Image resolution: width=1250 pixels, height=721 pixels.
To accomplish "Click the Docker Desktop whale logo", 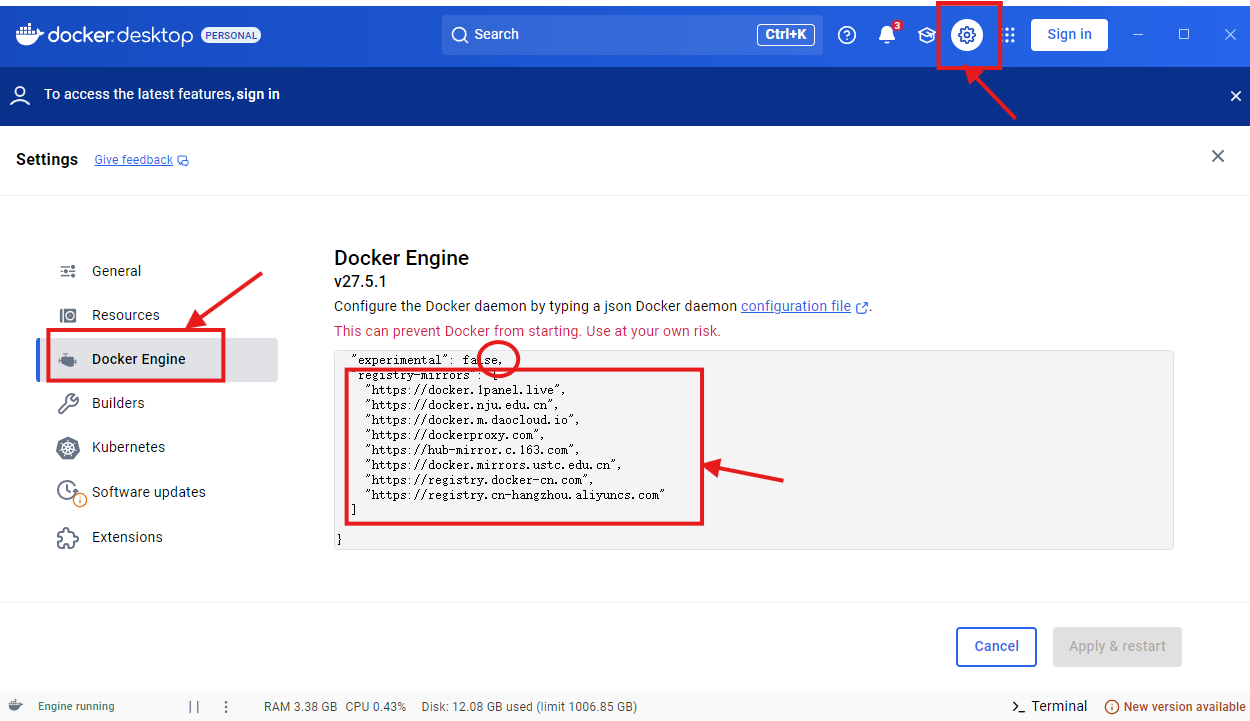I will pyautogui.click(x=28, y=34).
